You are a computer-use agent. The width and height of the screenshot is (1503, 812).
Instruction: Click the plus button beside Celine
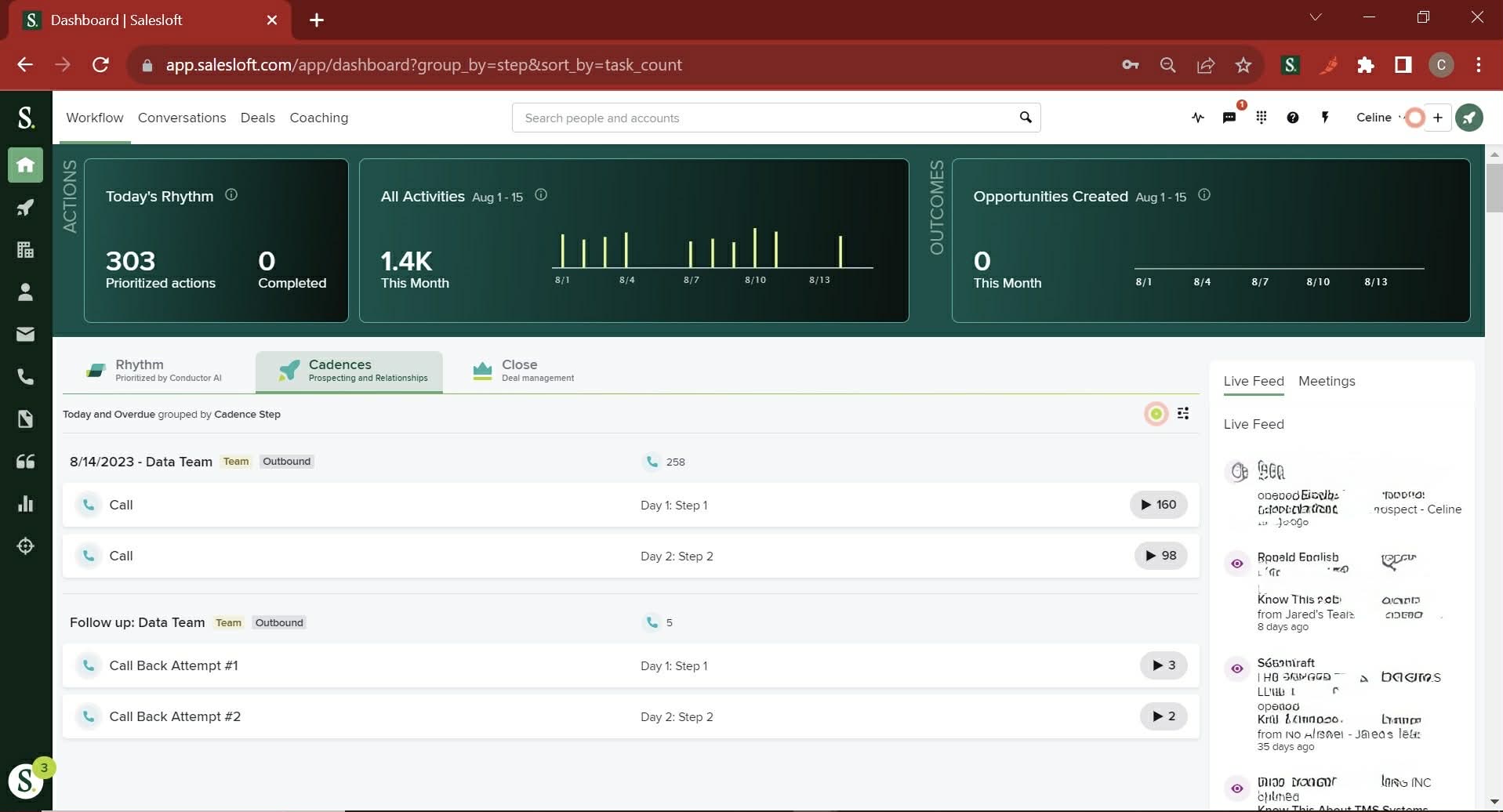click(1438, 118)
